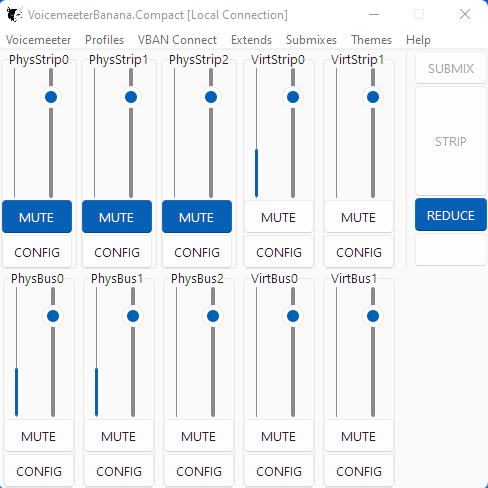
Task: Open CONFIG for VirtBus0
Action: click(x=279, y=471)
